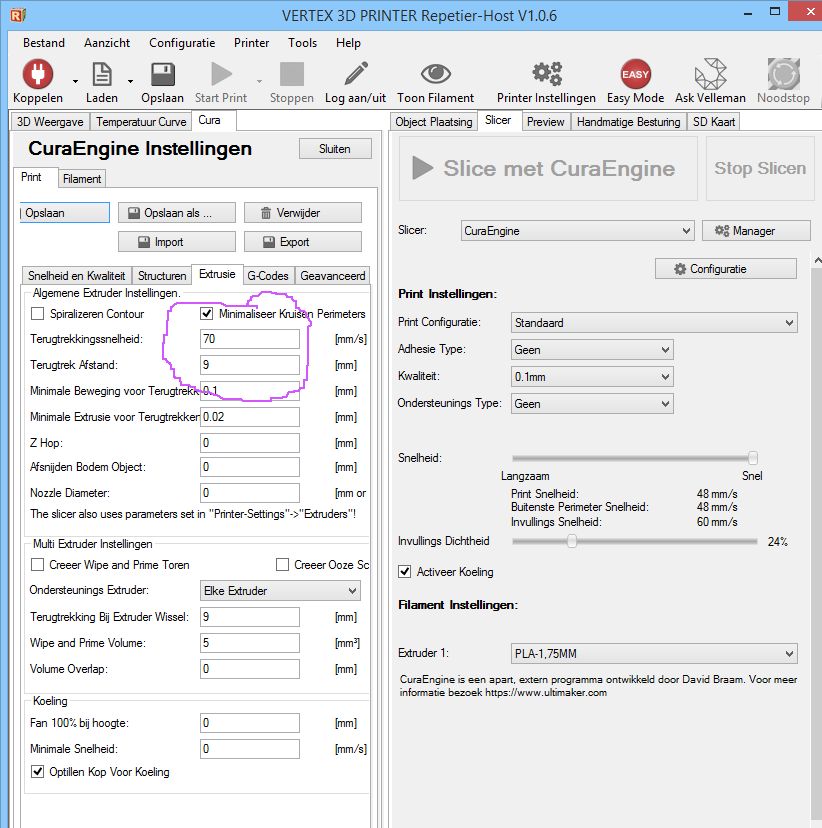
Task: Switch to Easy Mode via red icon
Action: tap(635, 75)
